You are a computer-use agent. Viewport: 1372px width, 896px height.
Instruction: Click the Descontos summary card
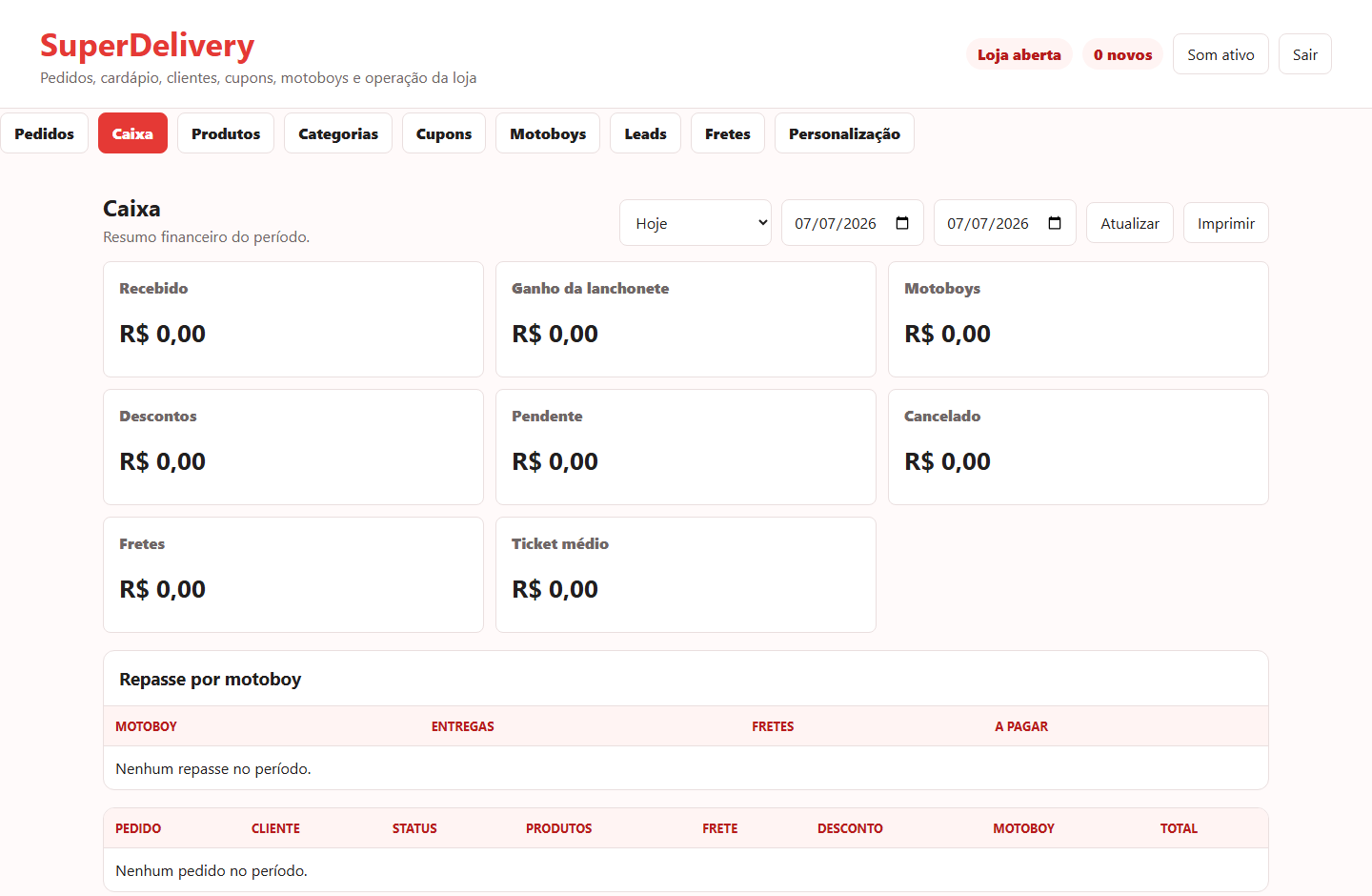293,447
